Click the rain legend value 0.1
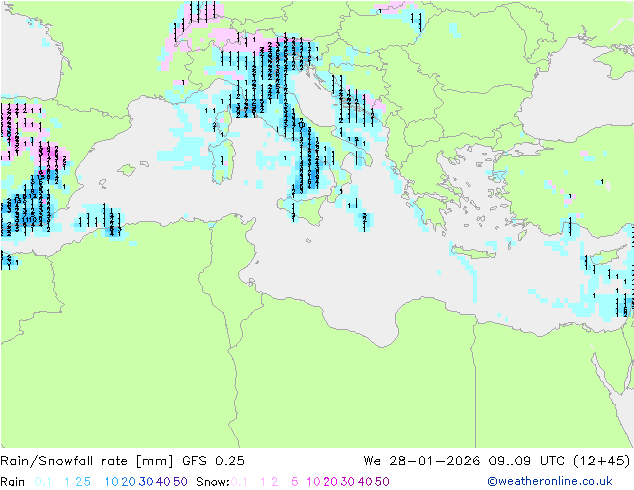The height and width of the screenshot is (490, 634). [x=43, y=482]
